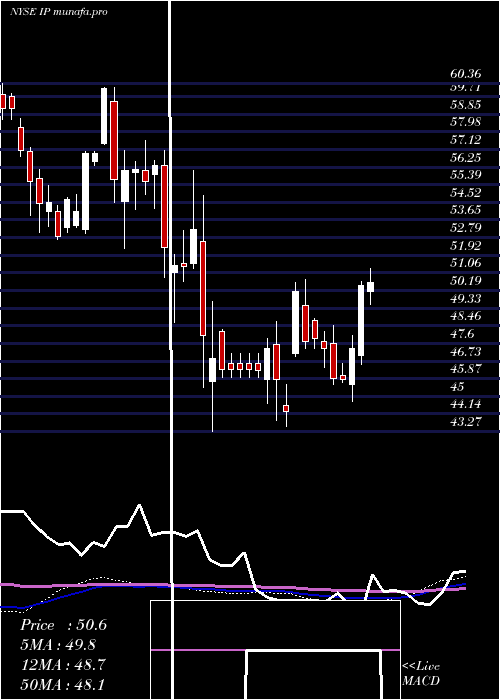The height and width of the screenshot is (700, 500).
Task: Select the 43.27 price axis label
Action: (x=465, y=421)
